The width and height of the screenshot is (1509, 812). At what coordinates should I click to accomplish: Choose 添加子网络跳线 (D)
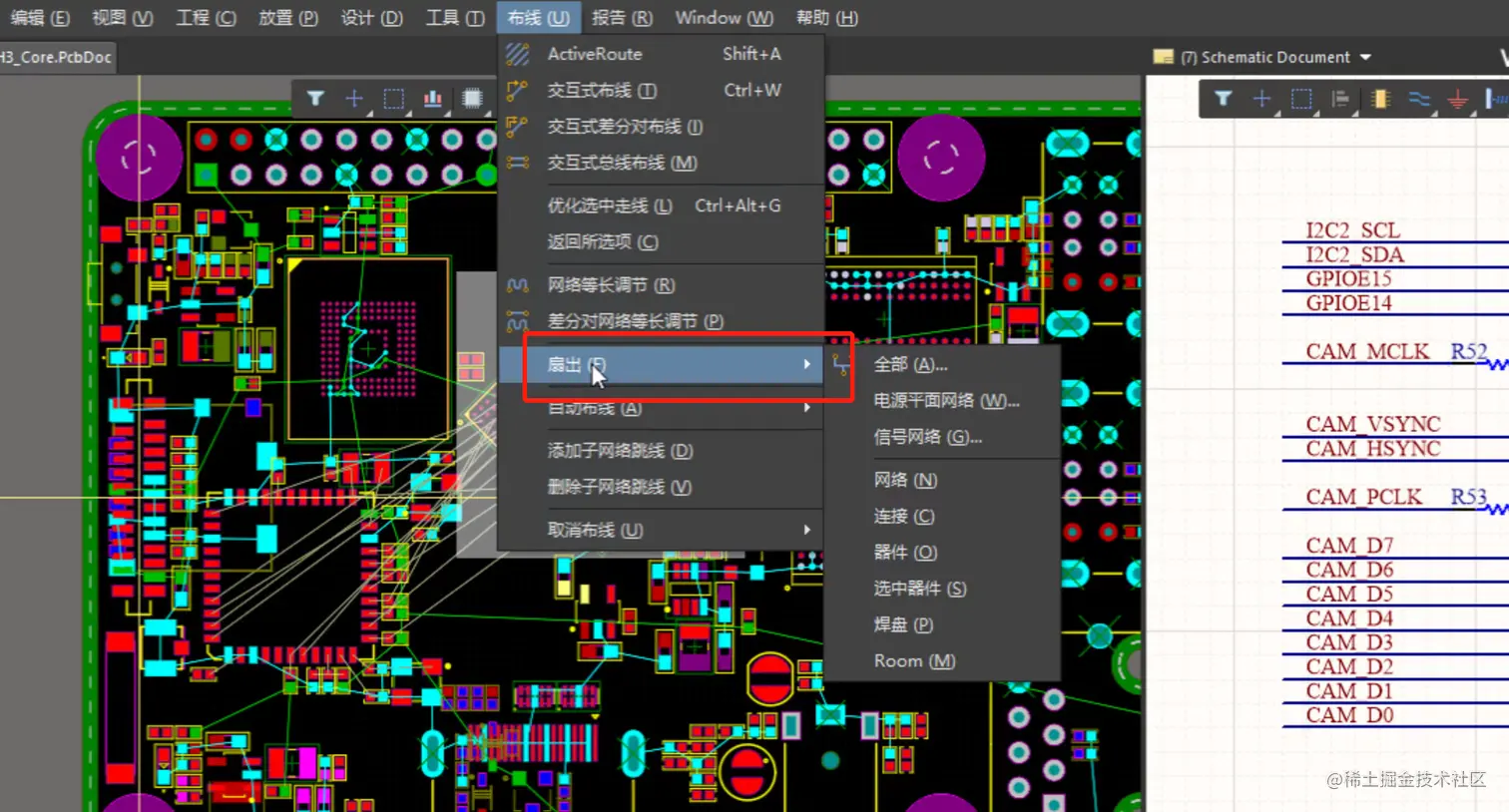660,451
